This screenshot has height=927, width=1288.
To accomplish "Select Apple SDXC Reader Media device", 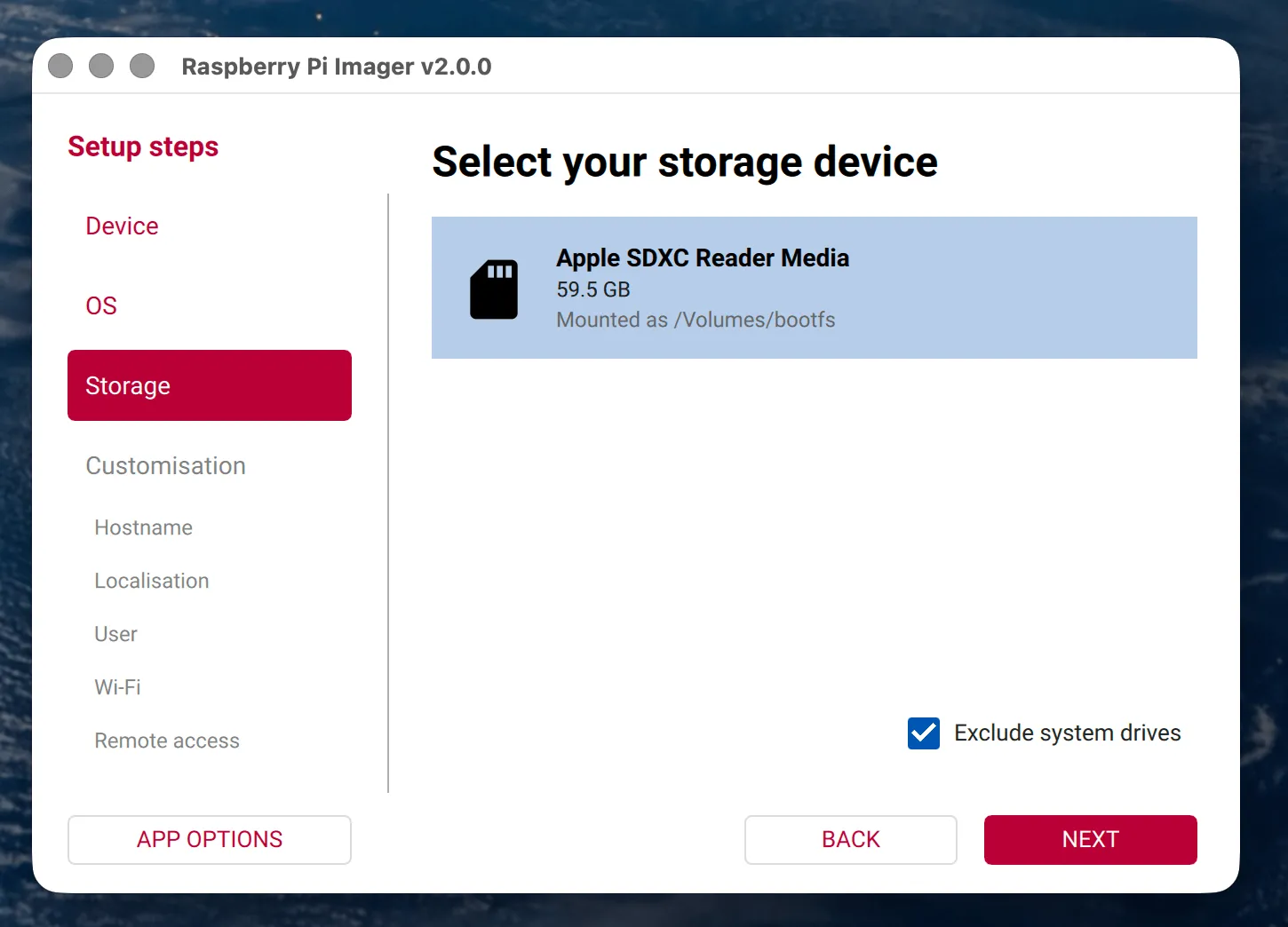I will (x=815, y=288).
